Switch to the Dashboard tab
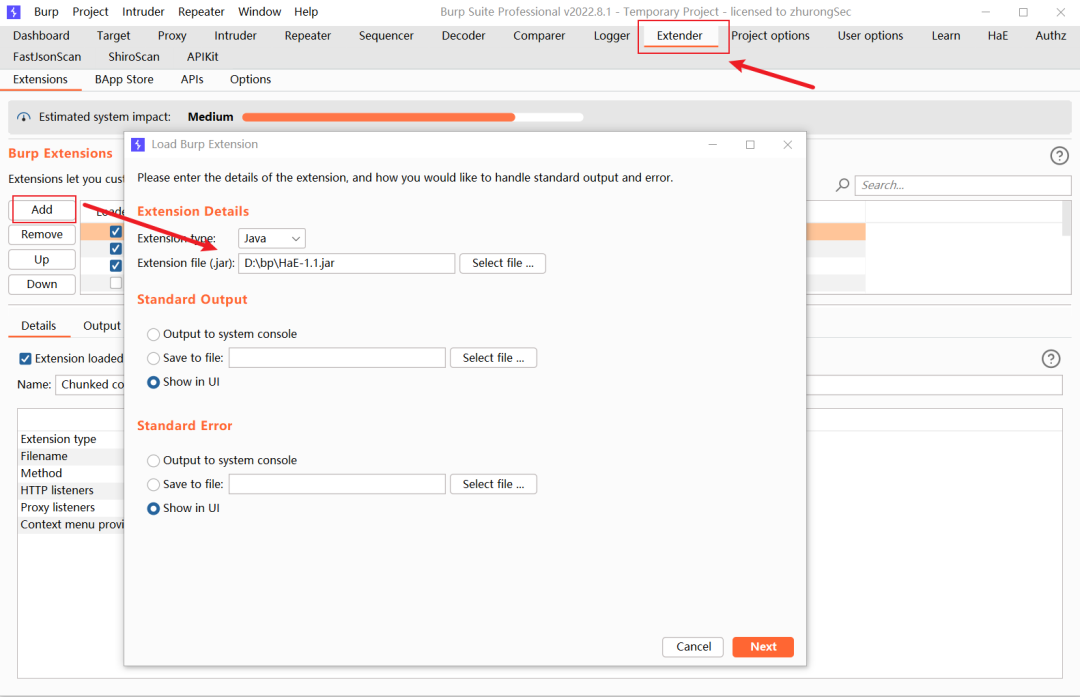 click(41, 36)
